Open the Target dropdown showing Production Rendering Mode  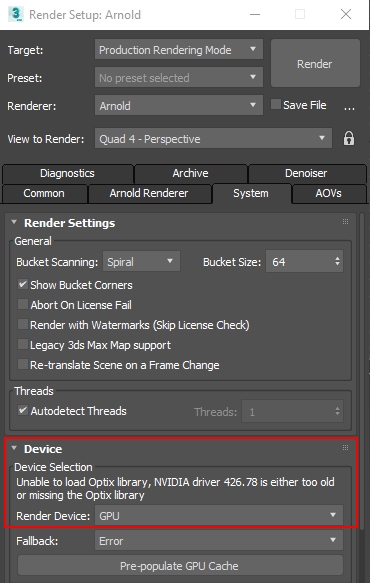tap(178, 49)
